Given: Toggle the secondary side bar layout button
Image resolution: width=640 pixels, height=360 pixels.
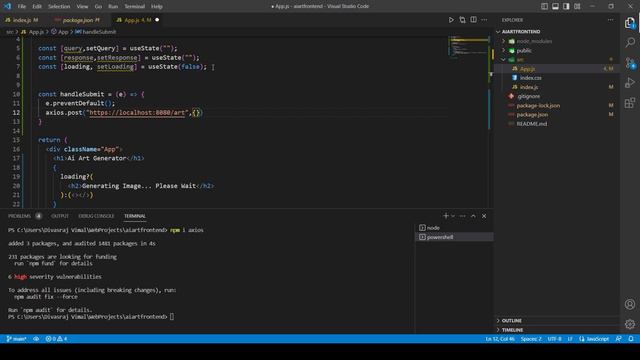Looking at the screenshot, I should click(x=566, y=6).
